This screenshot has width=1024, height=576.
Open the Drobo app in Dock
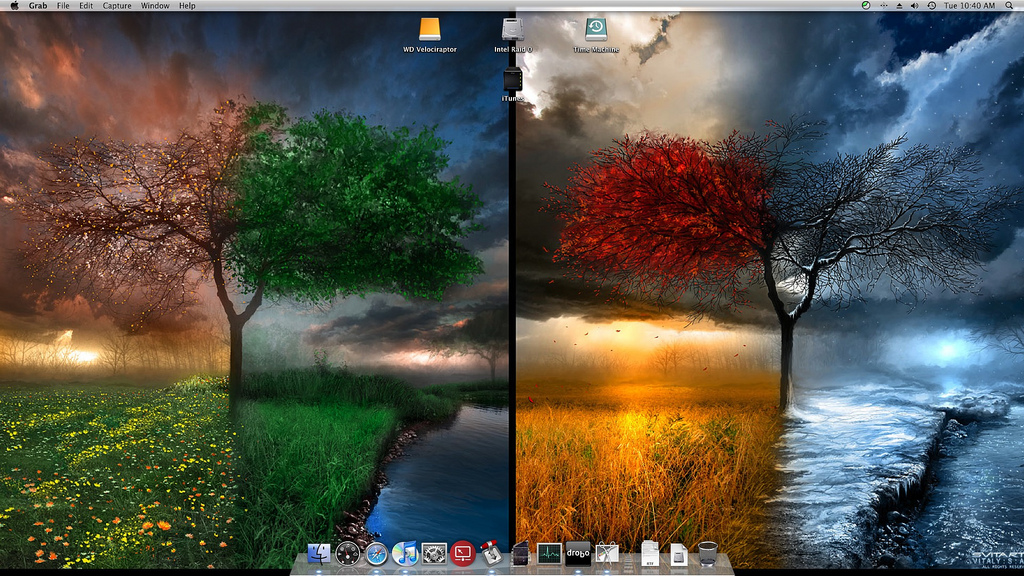[578, 554]
